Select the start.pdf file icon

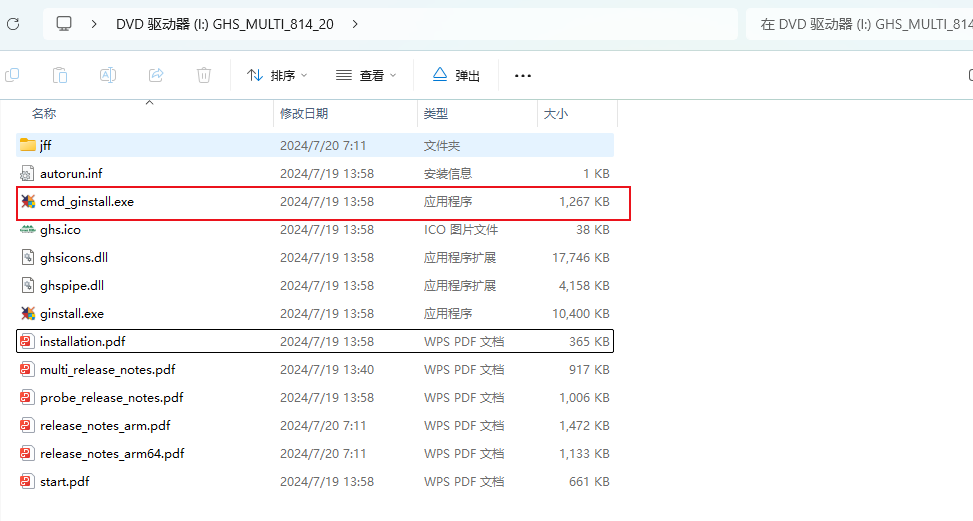click(x=28, y=481)
